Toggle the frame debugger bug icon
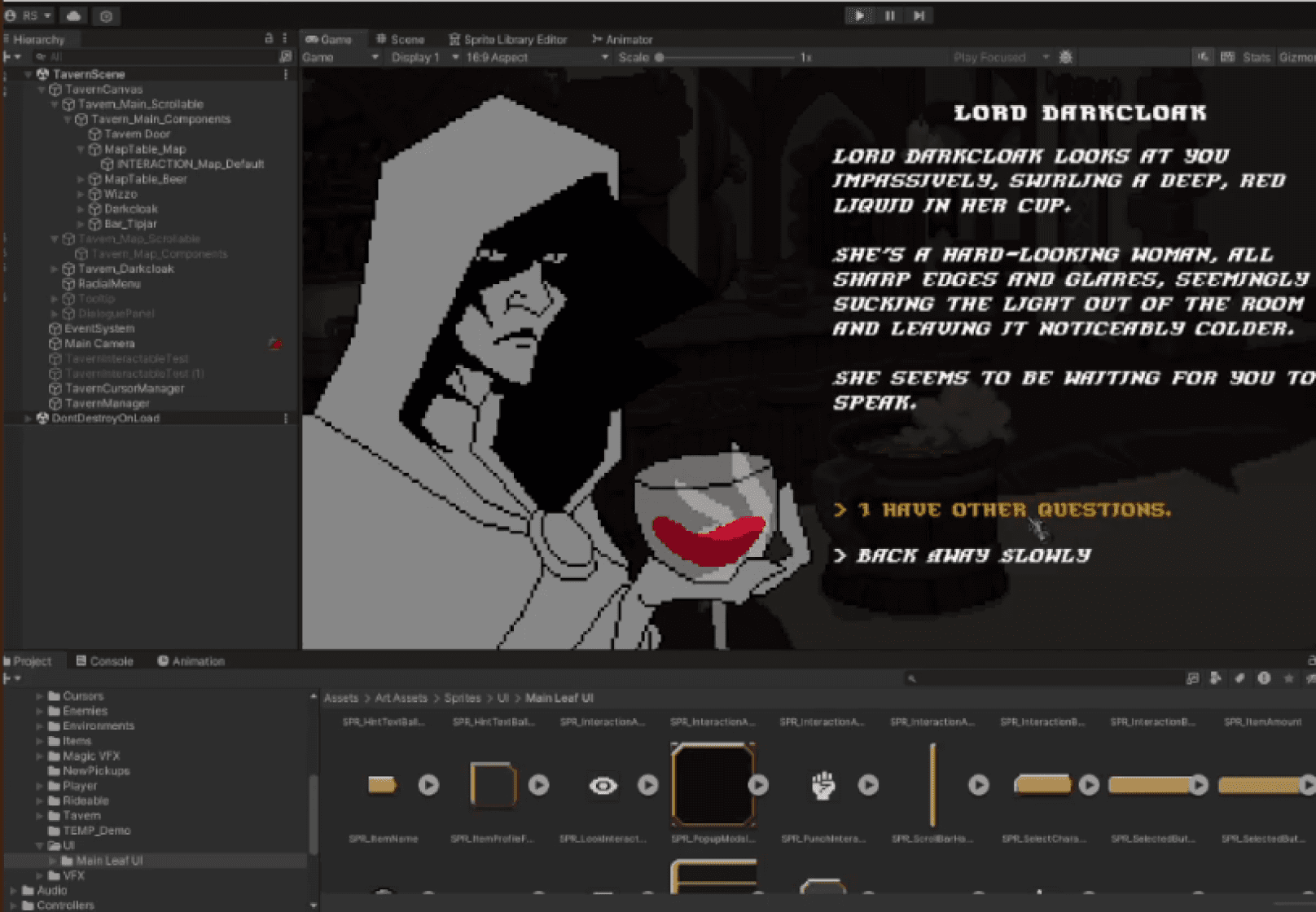 point(1065,57)
